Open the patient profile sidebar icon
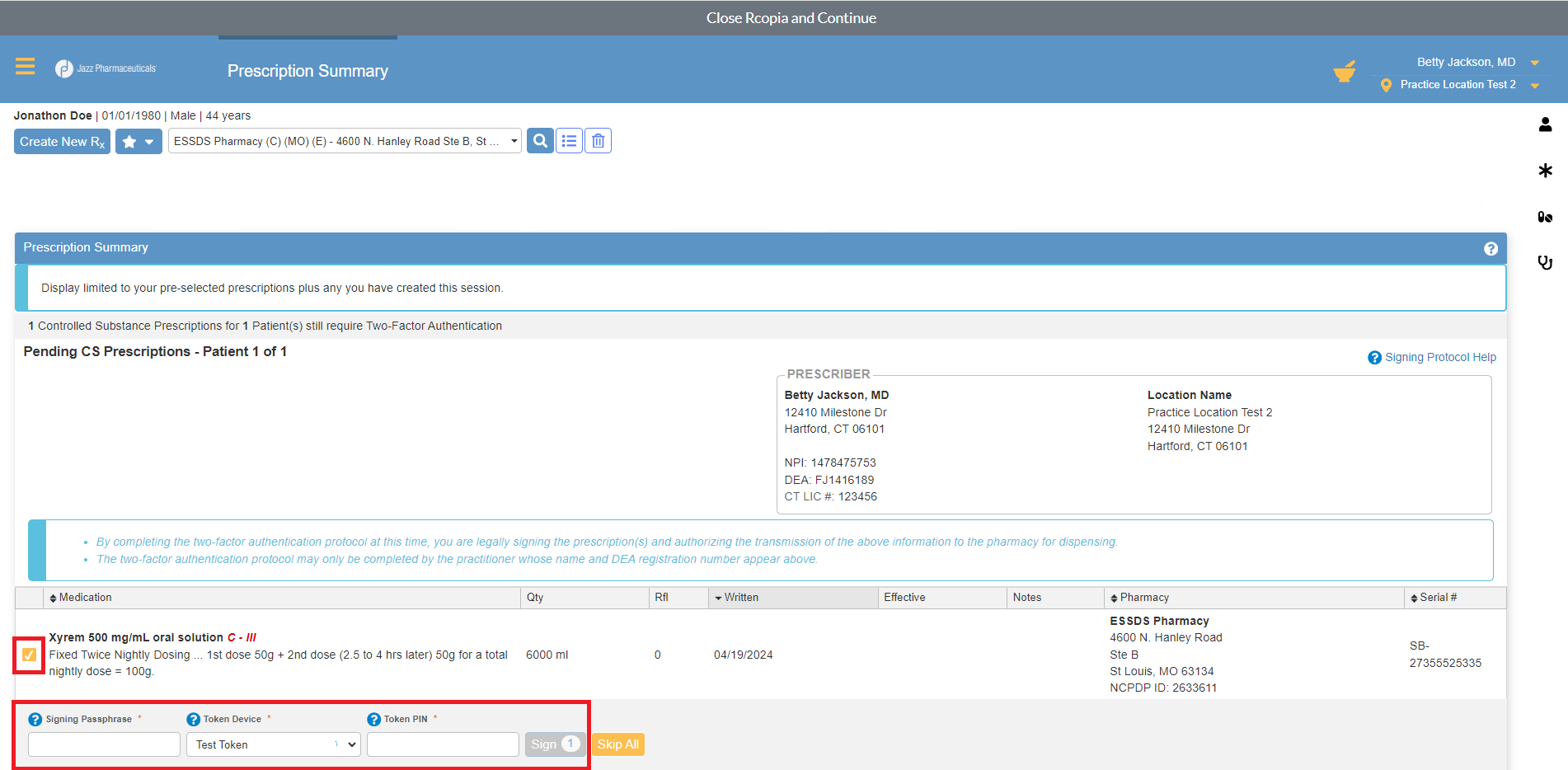This screenshot has width=1568, height=770. point(1545,124)
